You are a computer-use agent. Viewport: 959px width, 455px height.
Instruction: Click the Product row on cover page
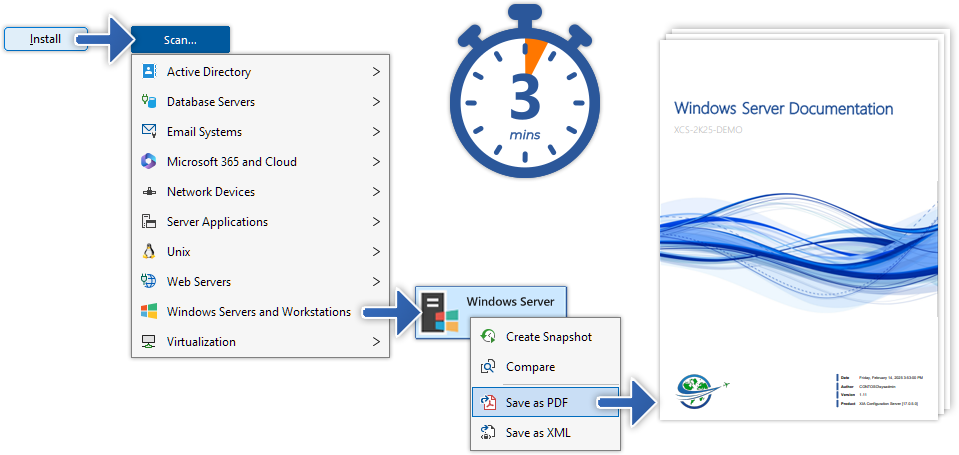[879, 404]
